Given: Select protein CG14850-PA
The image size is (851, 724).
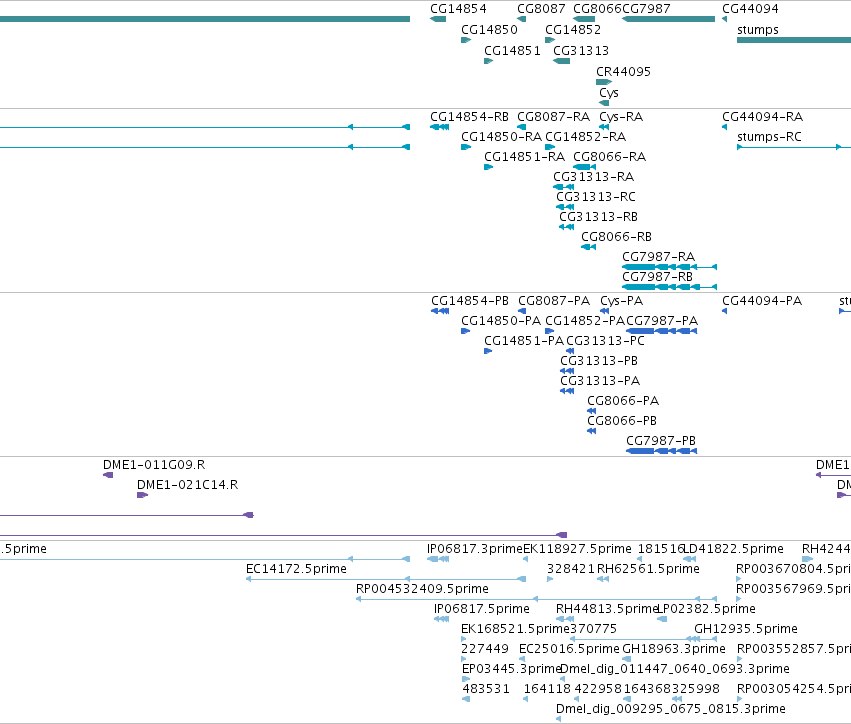Looking at the screenshot, I should coord(501,321).
